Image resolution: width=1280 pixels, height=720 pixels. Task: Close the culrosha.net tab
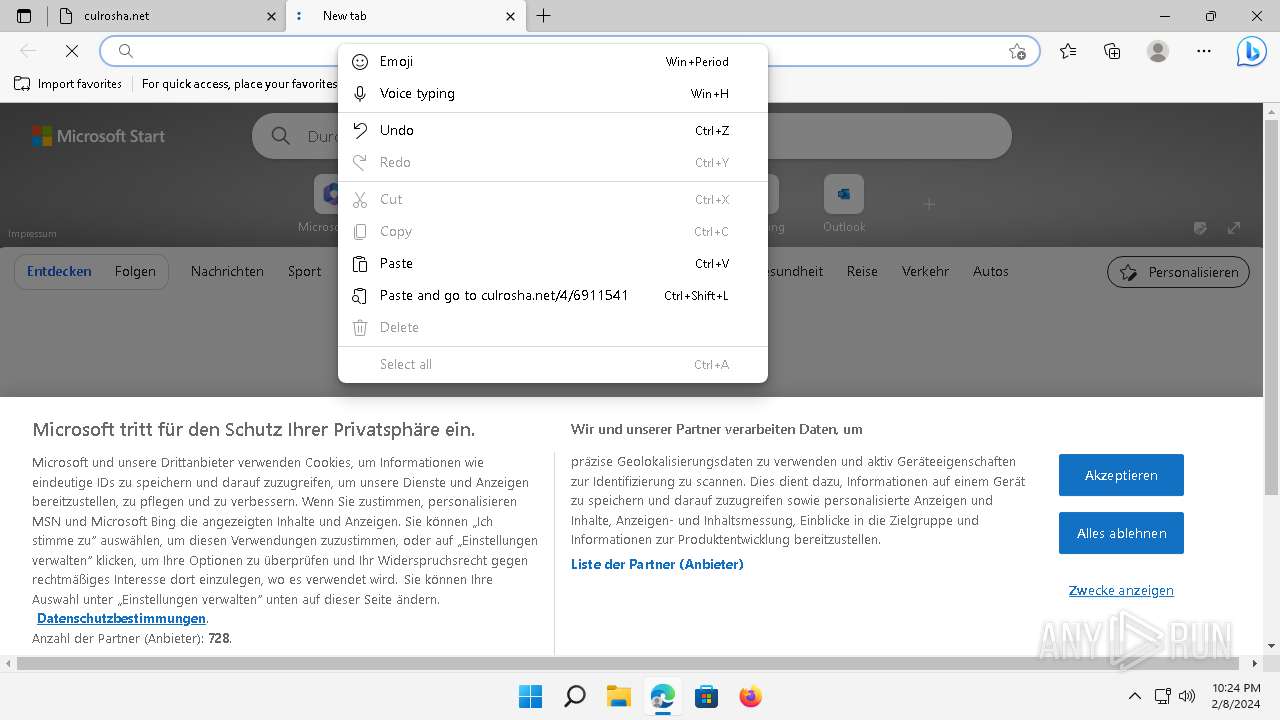(271, 16)
